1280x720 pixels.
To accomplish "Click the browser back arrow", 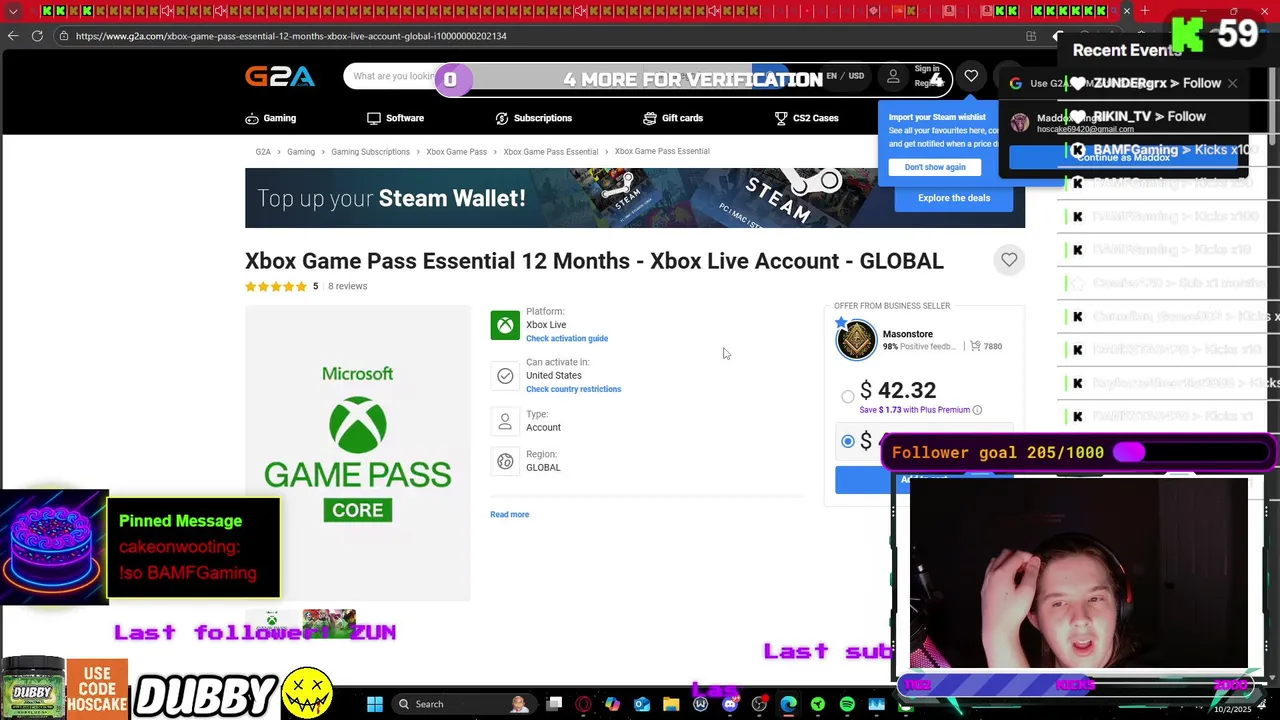I will point(13,36).
